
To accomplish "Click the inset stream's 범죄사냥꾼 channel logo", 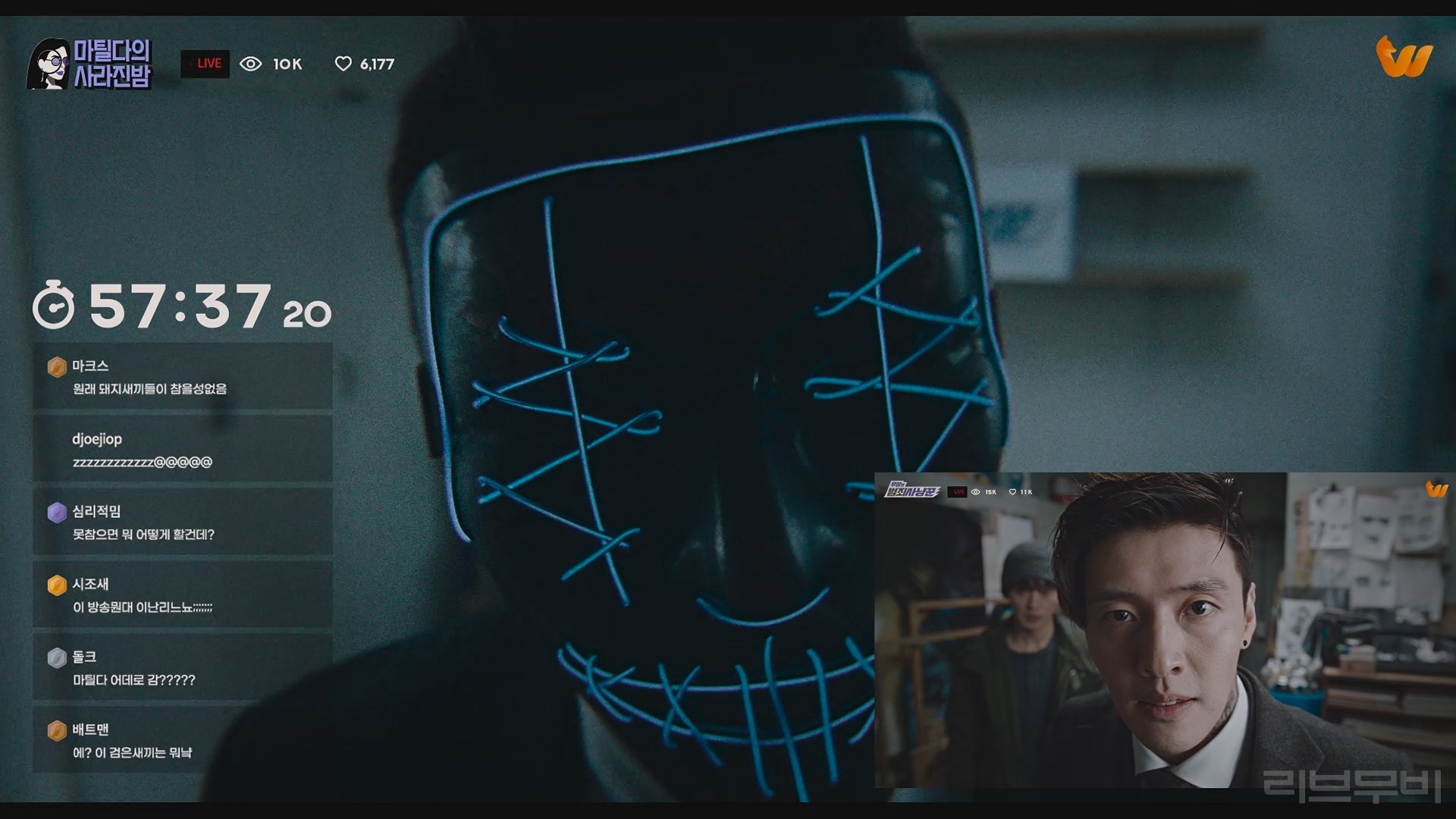I will pos(912,491).
